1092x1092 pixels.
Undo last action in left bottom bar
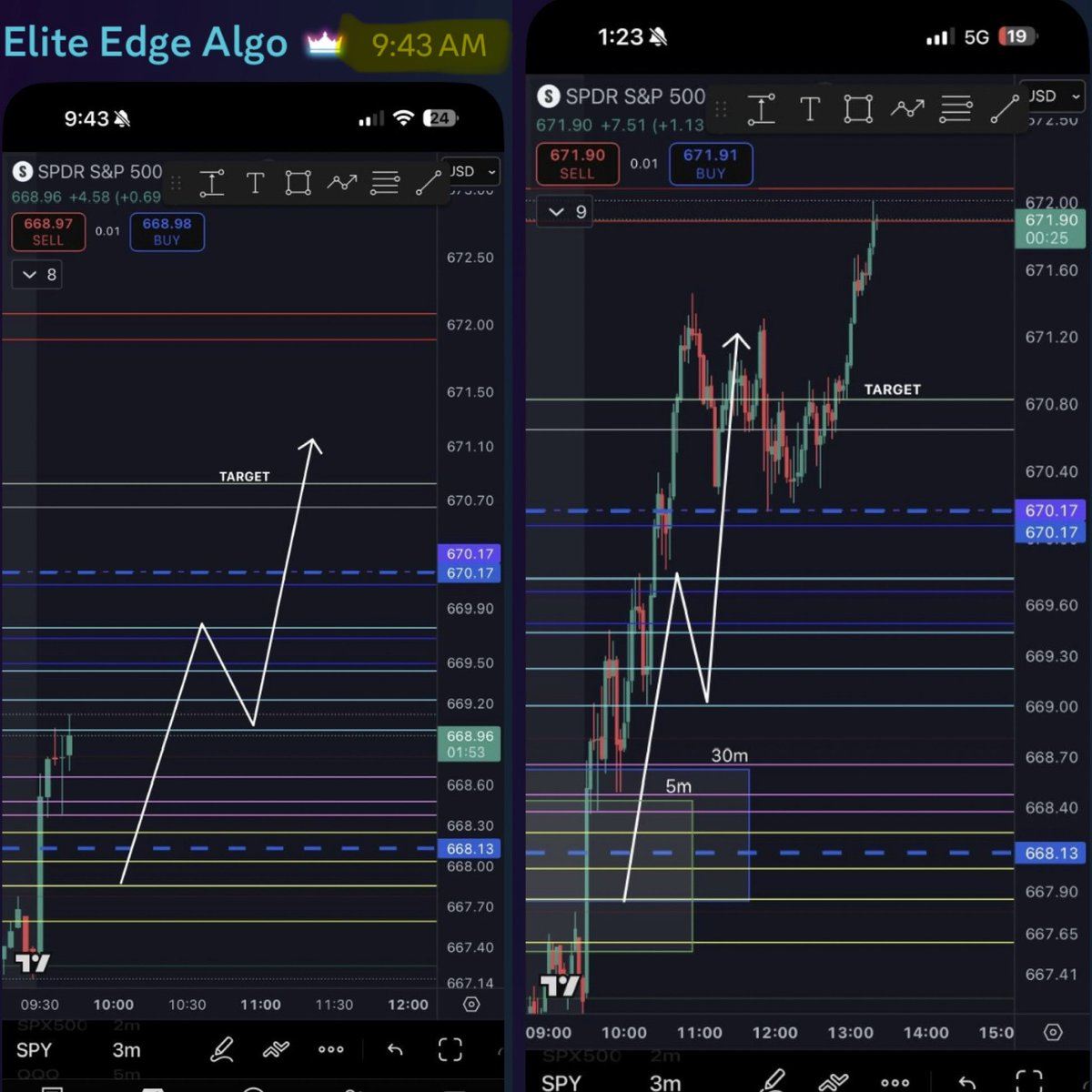click(x=395, y=1049)
